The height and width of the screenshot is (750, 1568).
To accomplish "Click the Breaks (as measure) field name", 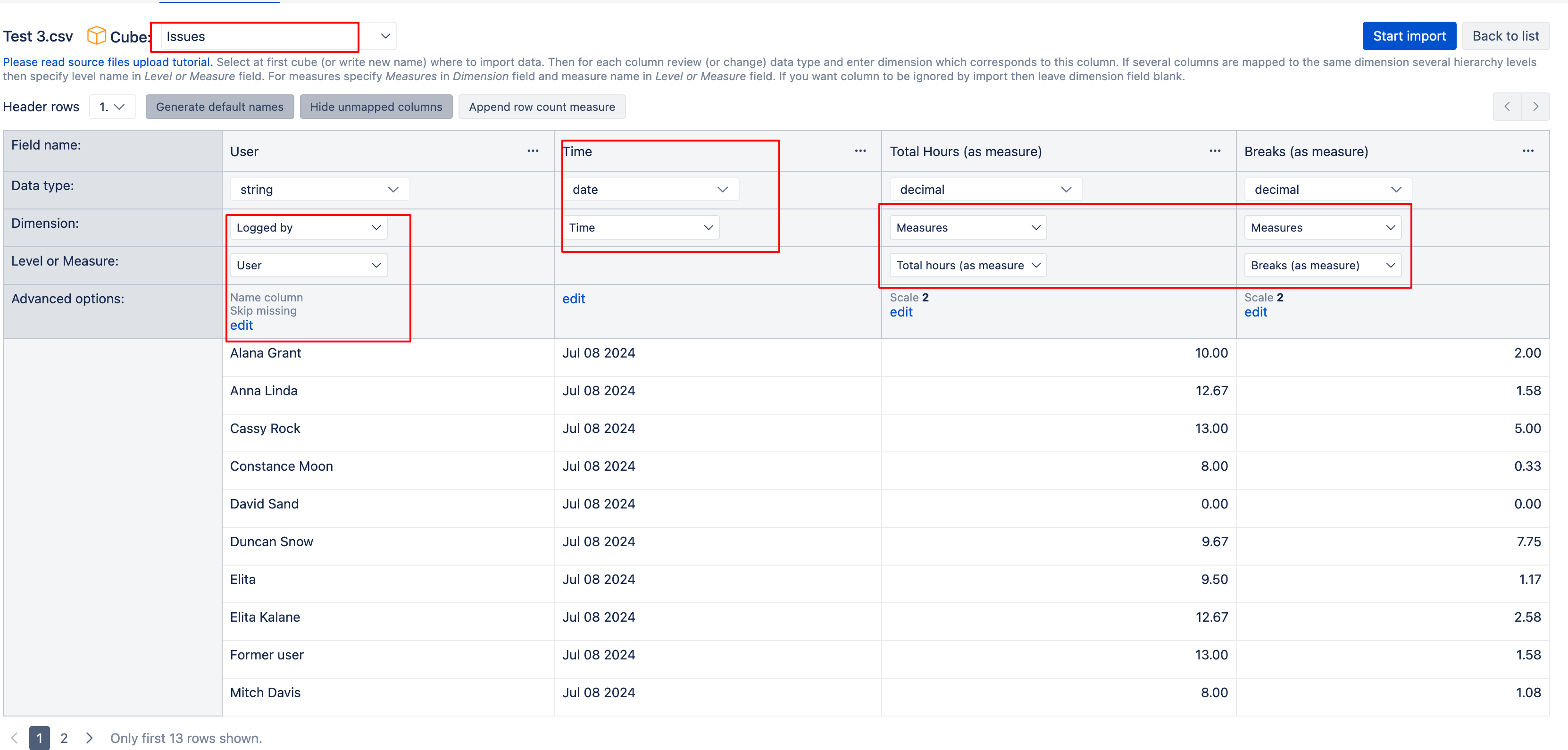I will click(1306, 151).
